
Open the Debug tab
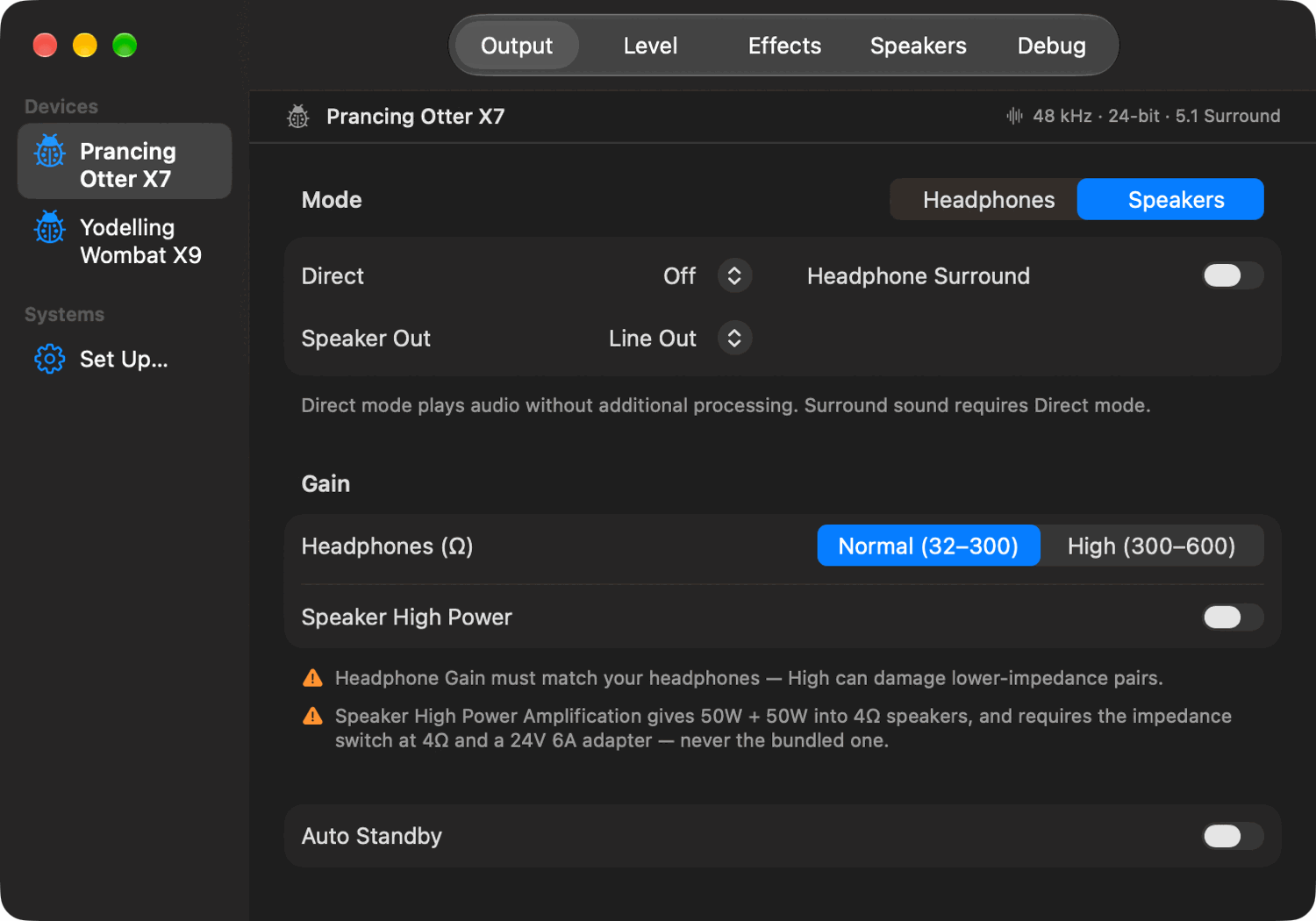click(1051, 46)
